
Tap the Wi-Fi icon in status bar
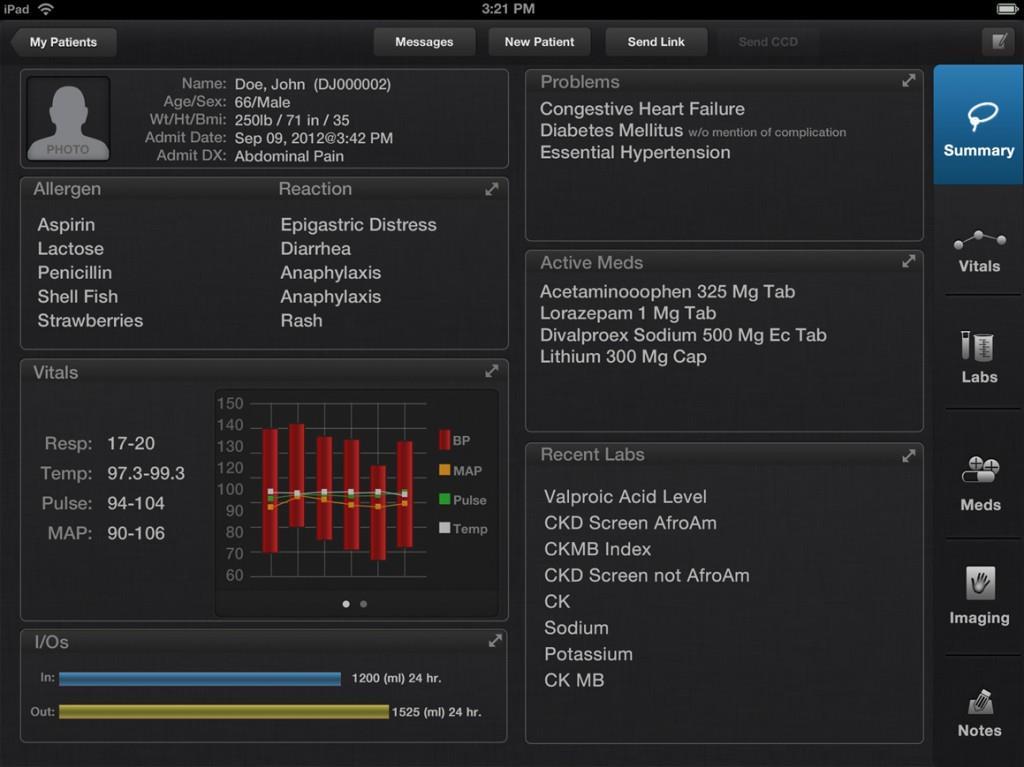45,9
